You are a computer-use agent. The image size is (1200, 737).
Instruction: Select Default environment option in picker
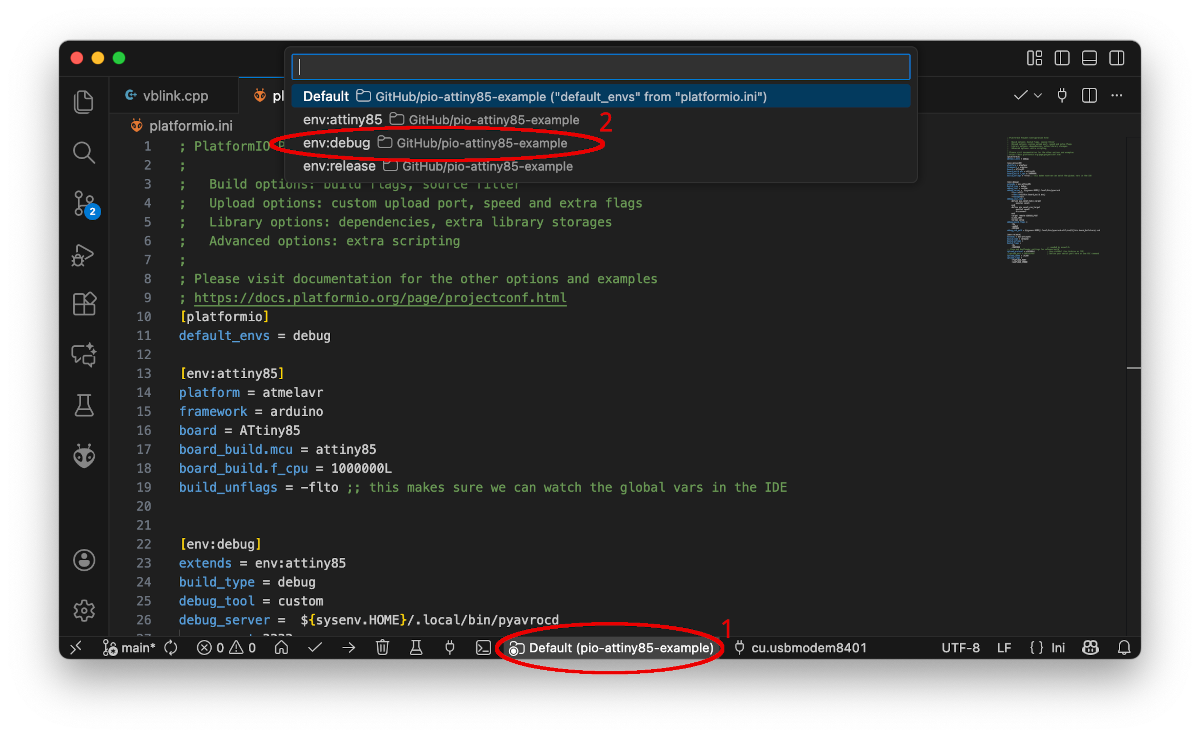[601, 96]
